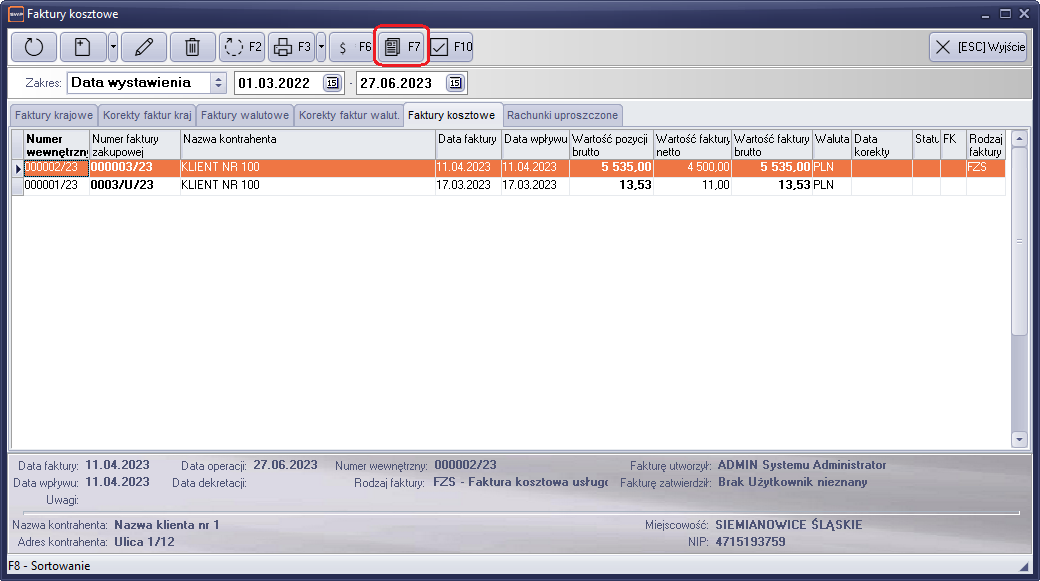Open calendar picker for start date 01.03.2022
The height and width of the screenshot is (581, 1040).
coord(333,83)
